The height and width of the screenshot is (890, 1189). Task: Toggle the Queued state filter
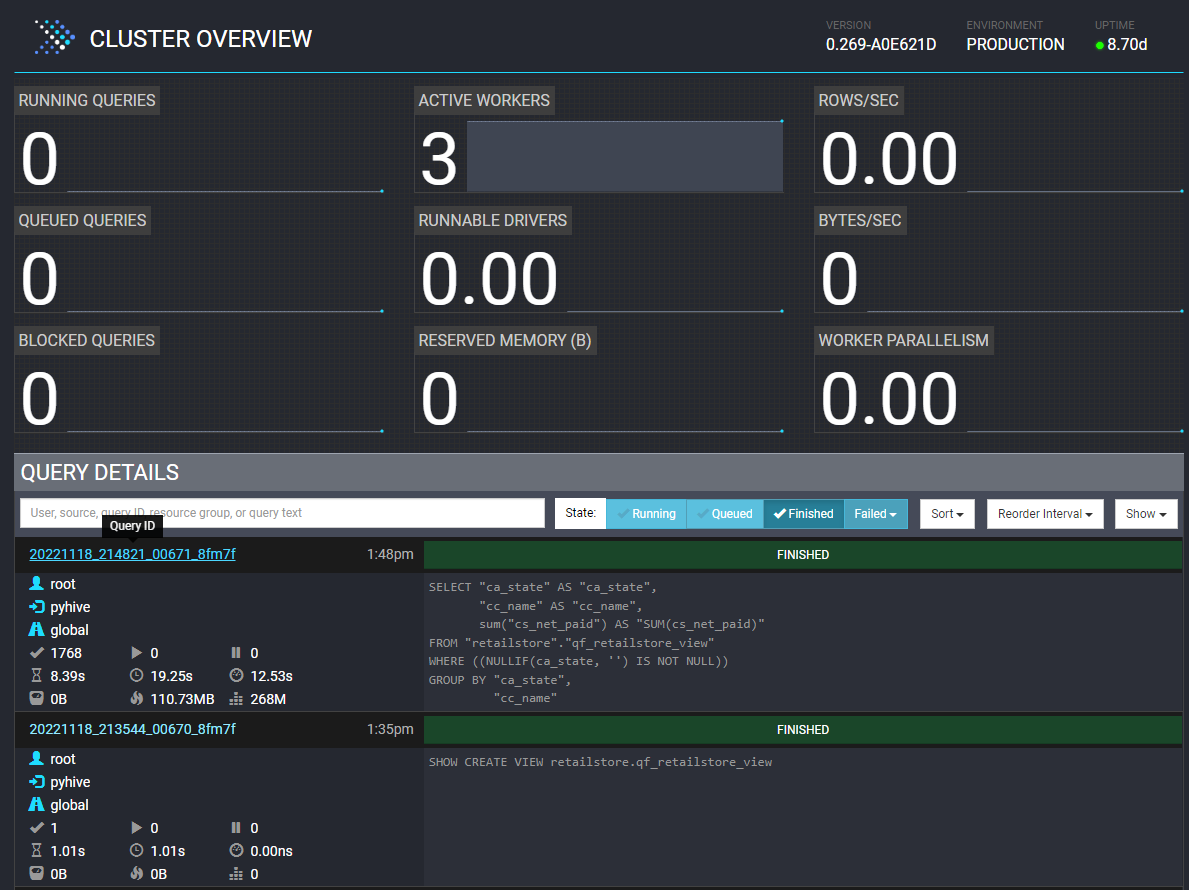(x=725, y=513)
